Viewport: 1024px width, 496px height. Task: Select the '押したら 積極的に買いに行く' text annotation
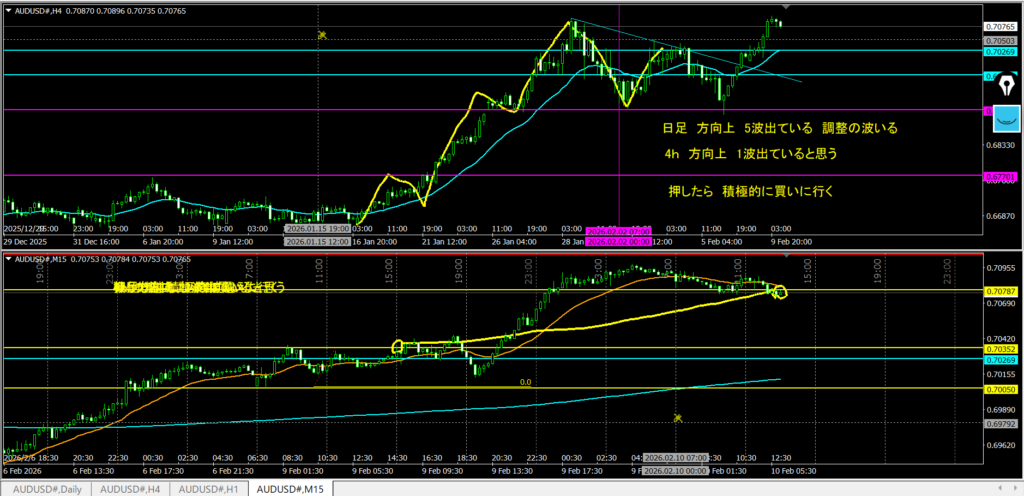coord(750,190)
